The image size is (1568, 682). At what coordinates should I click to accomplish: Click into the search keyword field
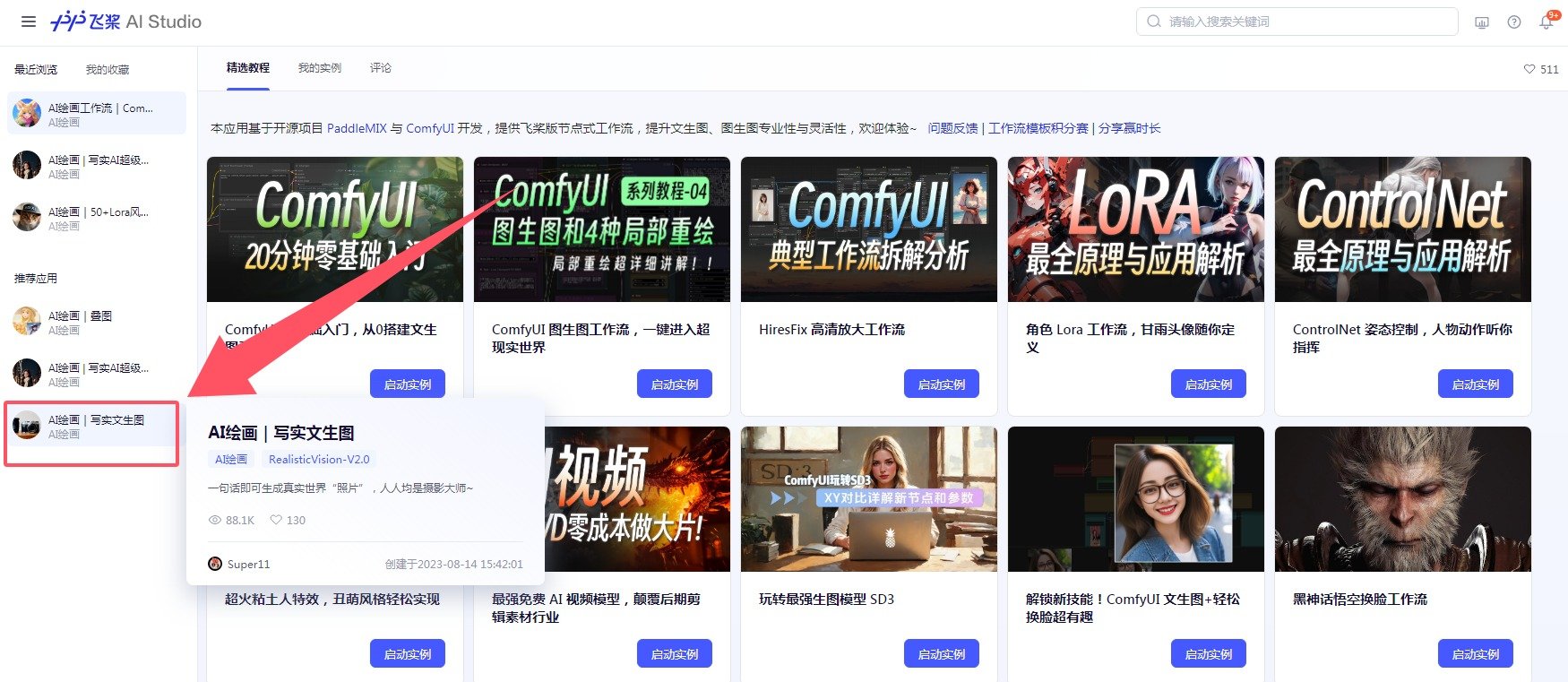(1297, 22)
